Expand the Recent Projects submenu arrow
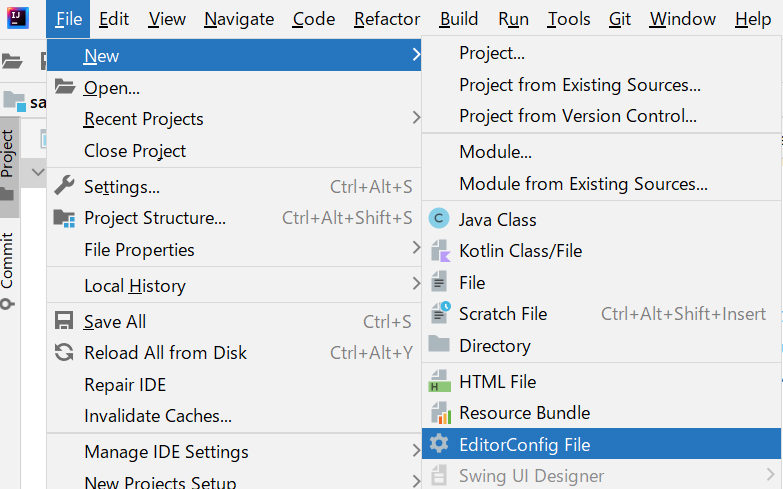This screenshot has height=489, width=783. [x=416, y=118]
